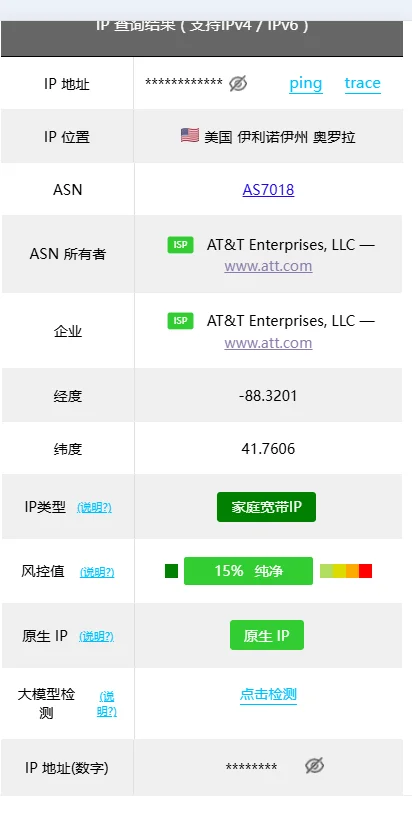This screenshot has width=412, height=816.
Task: Open the AS7018 ASN link
Action: pos(268,190)
